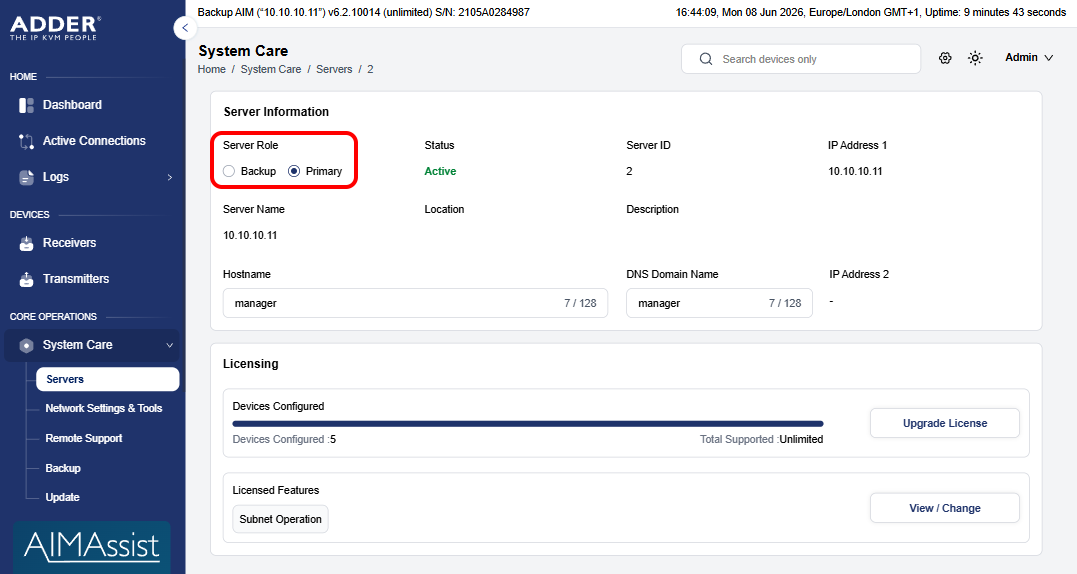
Task: Select the Primary server role radio button
Action: (294, 171)
